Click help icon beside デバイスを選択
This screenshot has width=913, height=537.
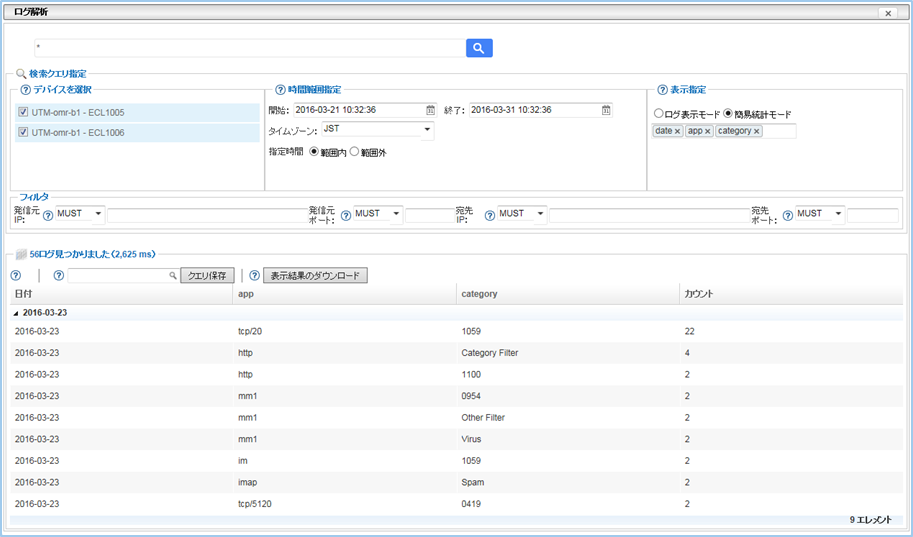point(25,90)
